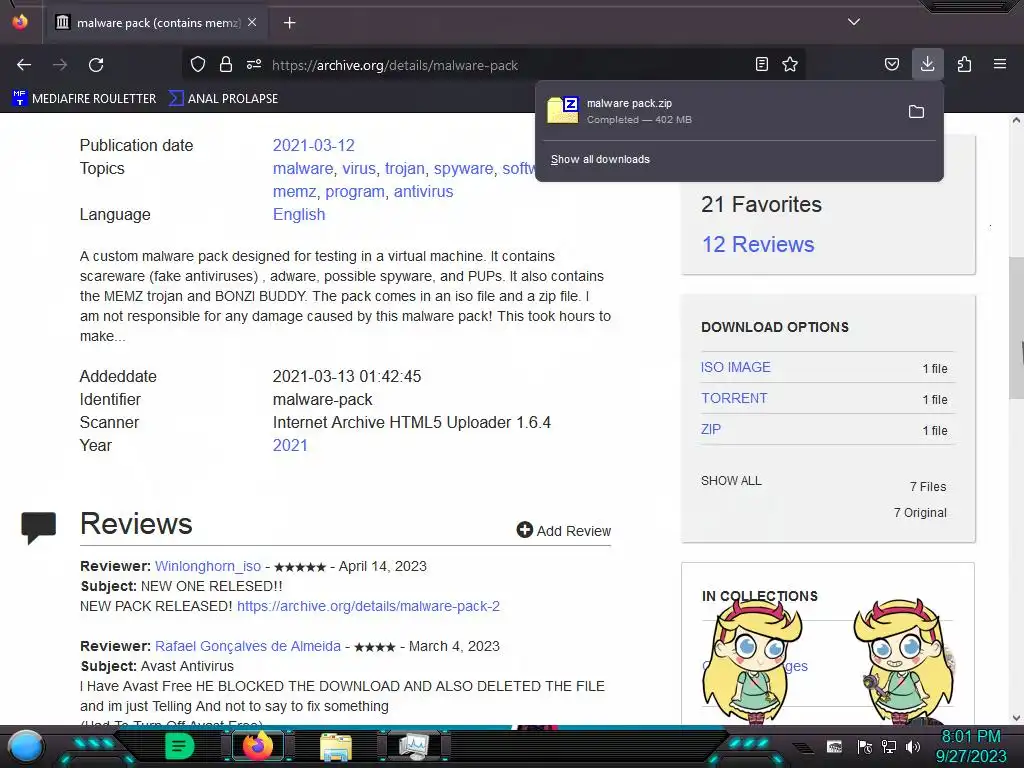This screenshot has height=768, width=1024.
Task: View site security padlock info
Action: pyautogui.click(x=226, y=64)
